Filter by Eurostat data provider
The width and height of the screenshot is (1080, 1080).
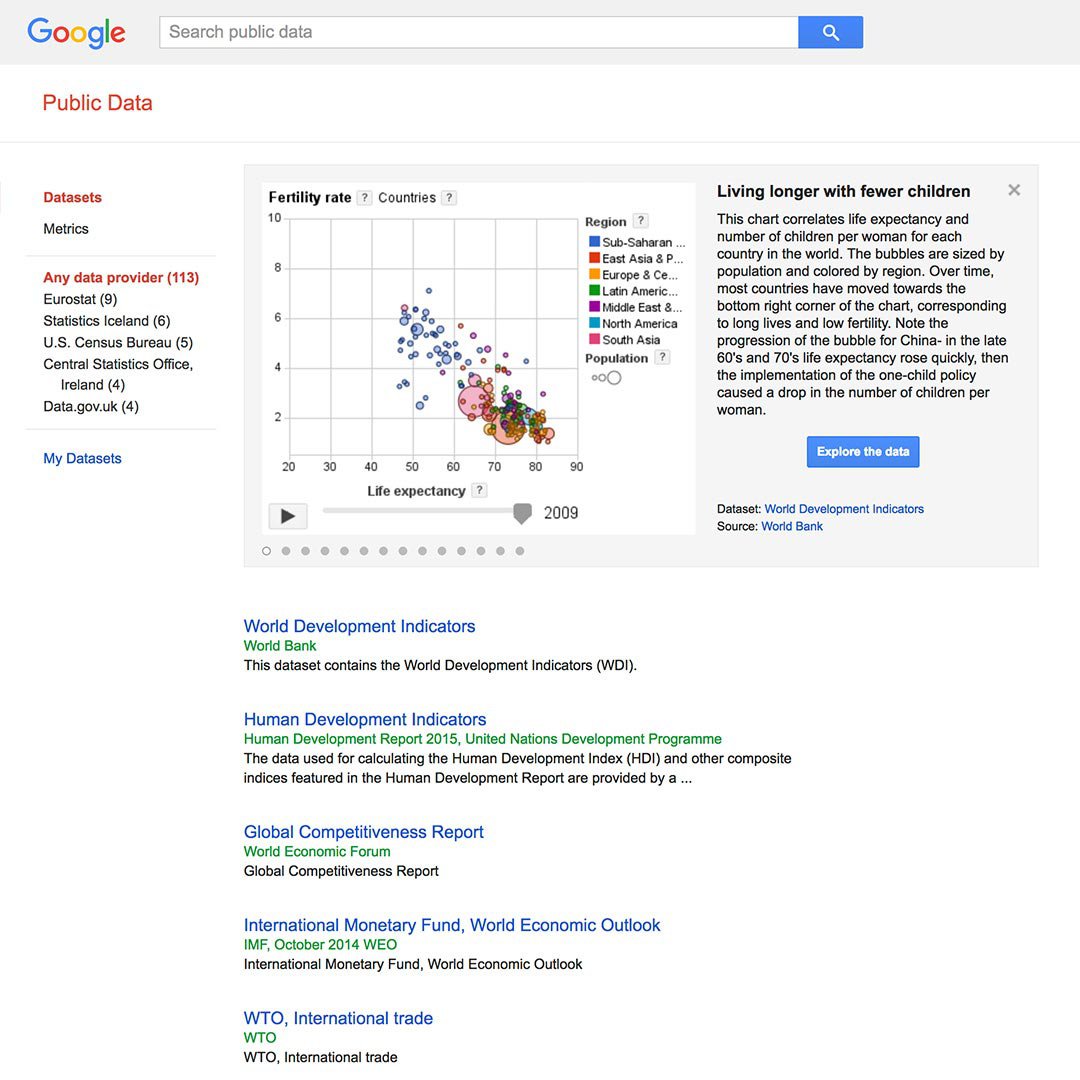80,300
